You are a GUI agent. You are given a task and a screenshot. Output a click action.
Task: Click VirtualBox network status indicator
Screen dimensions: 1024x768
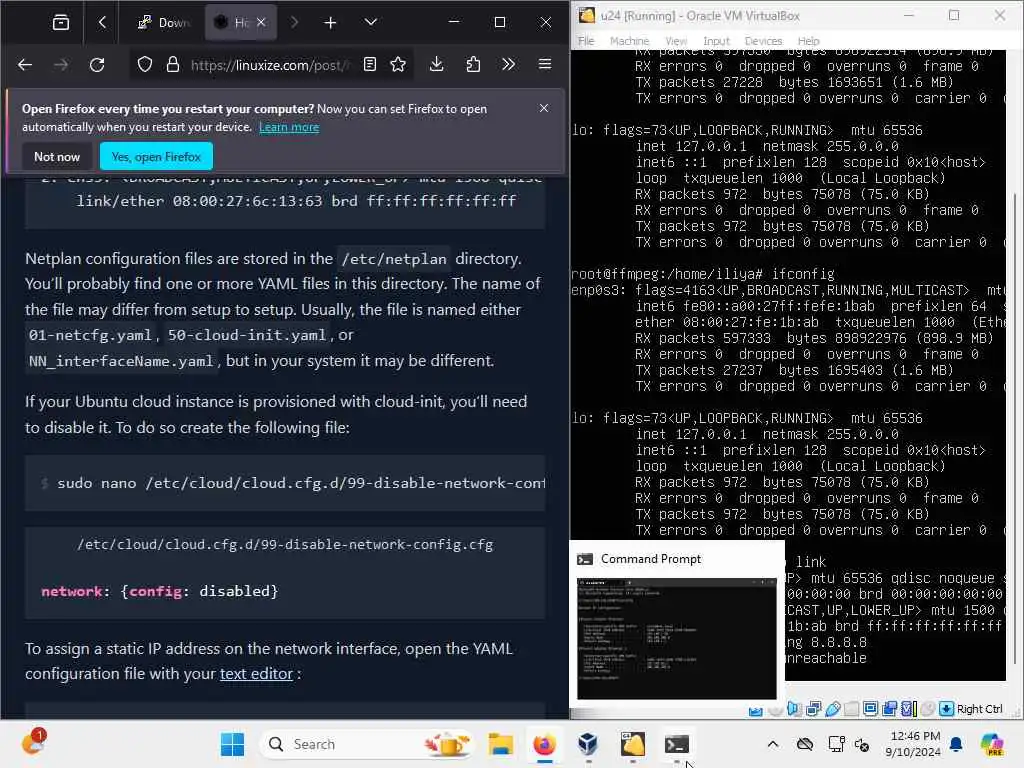[x=814, y=709]
